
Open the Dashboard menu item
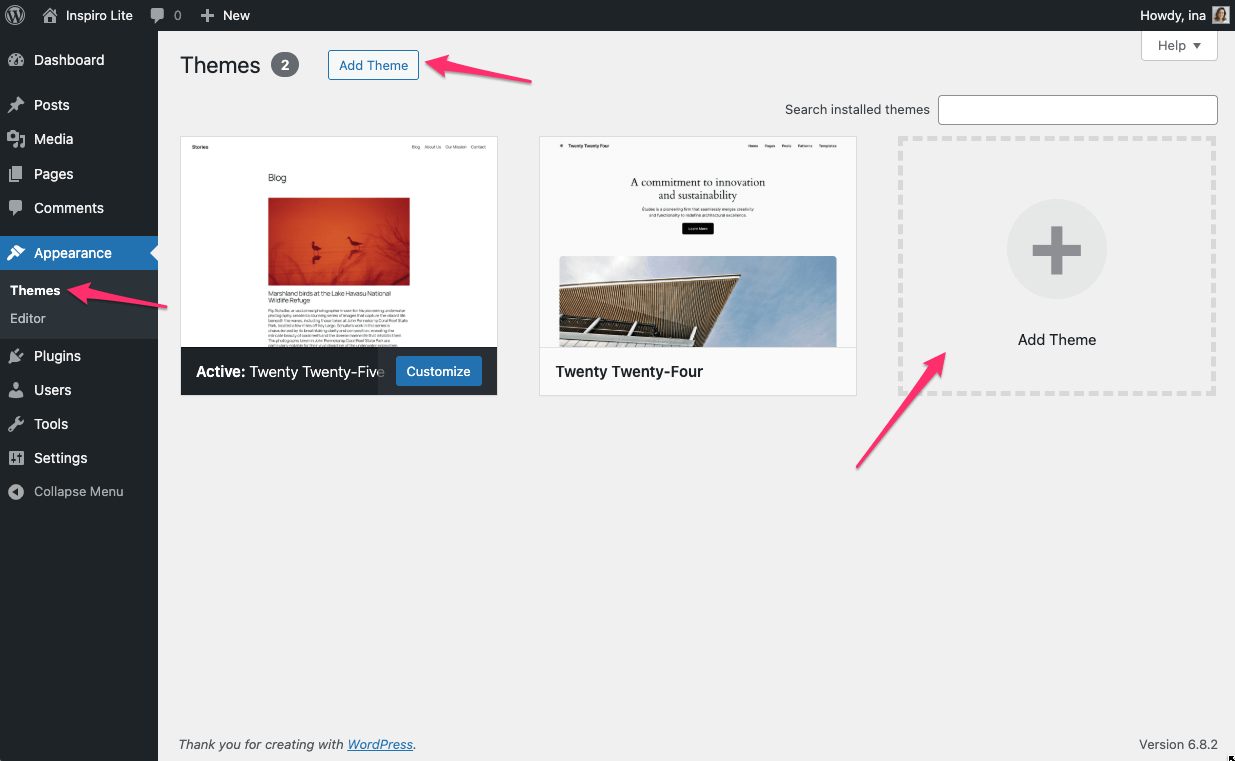tap(68, 60)
